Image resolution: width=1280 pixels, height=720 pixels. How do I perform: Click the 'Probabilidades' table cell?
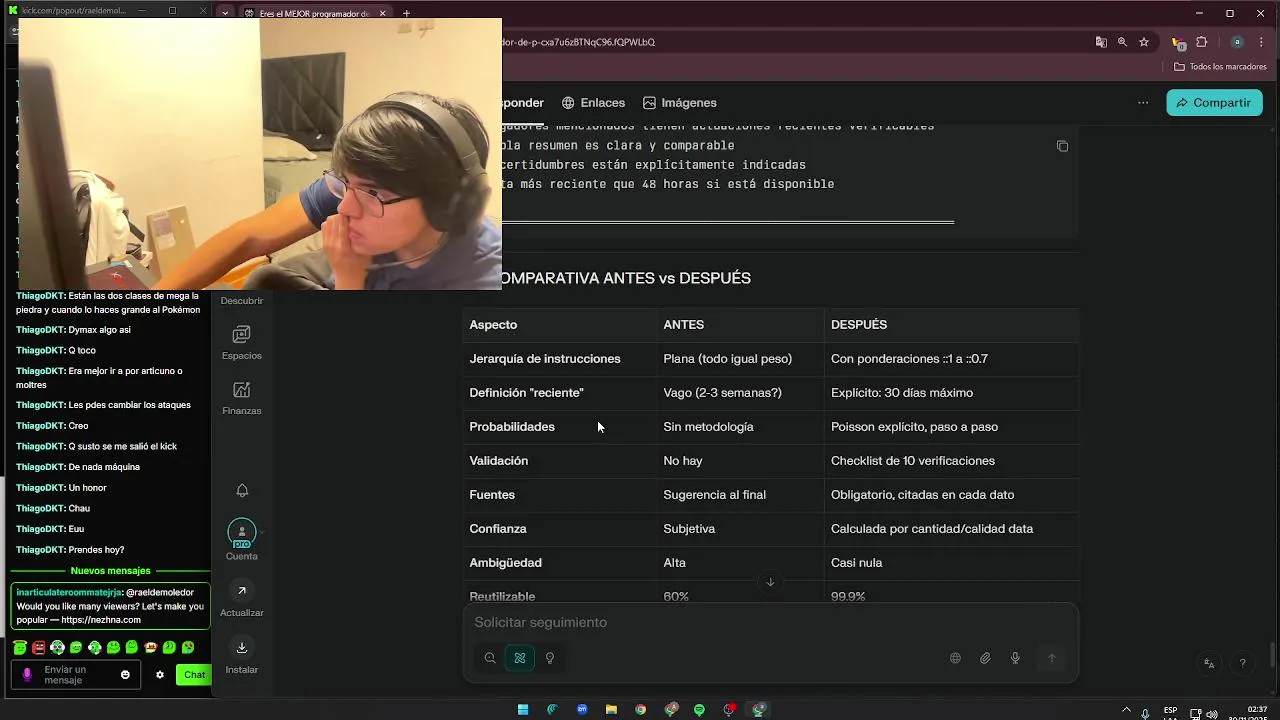pyautogui.click(x=511, y=427)
